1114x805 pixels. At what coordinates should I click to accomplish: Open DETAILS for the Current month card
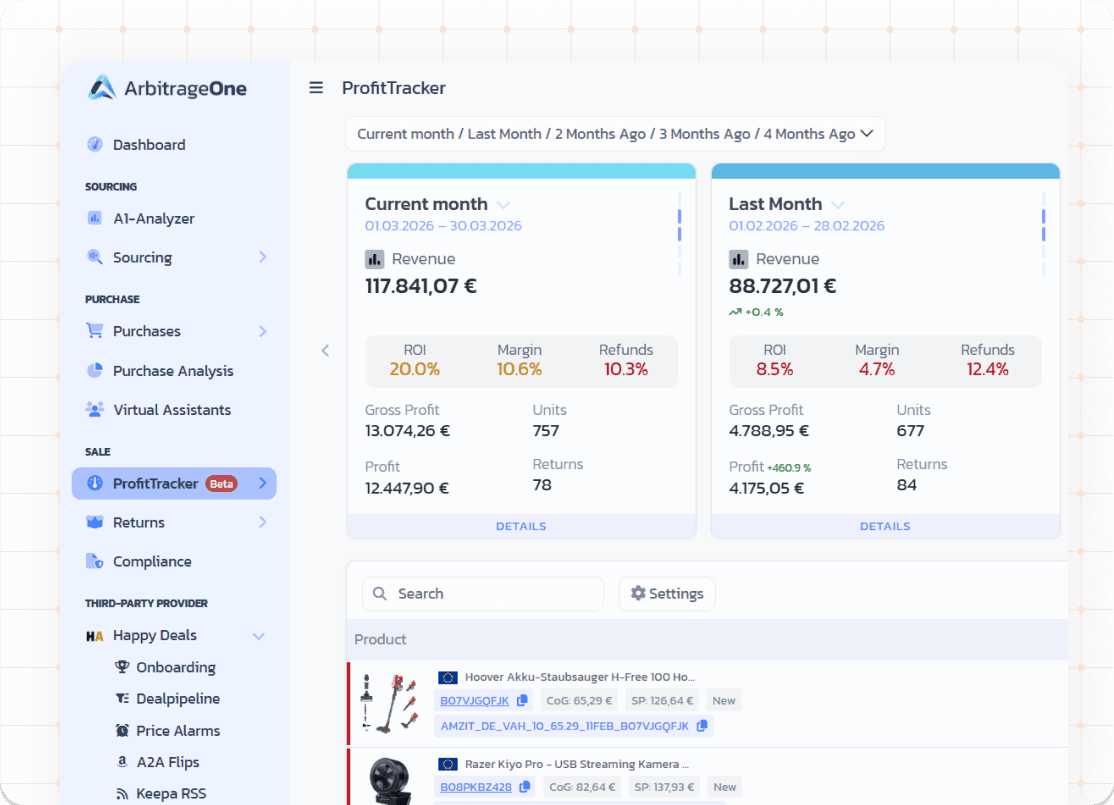(521, 526)
